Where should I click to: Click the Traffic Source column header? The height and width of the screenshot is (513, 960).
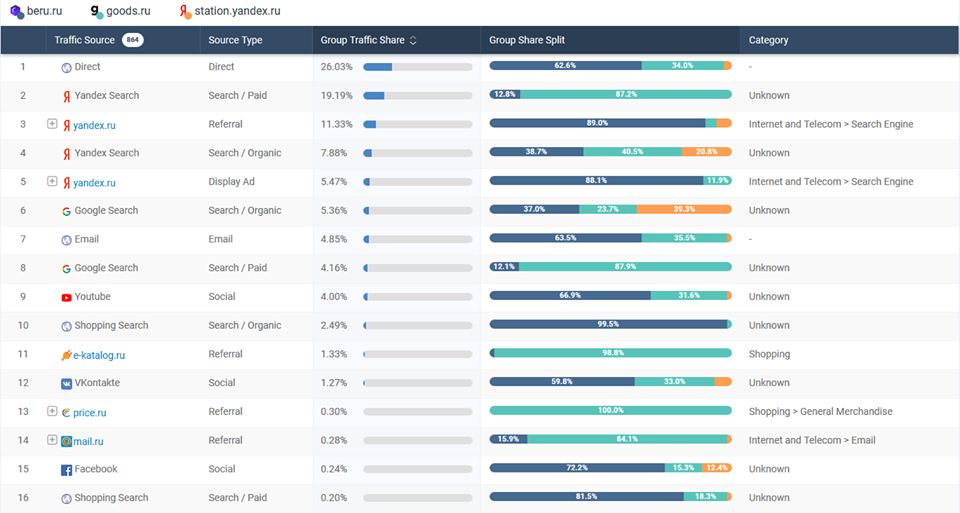pos(84,41)
